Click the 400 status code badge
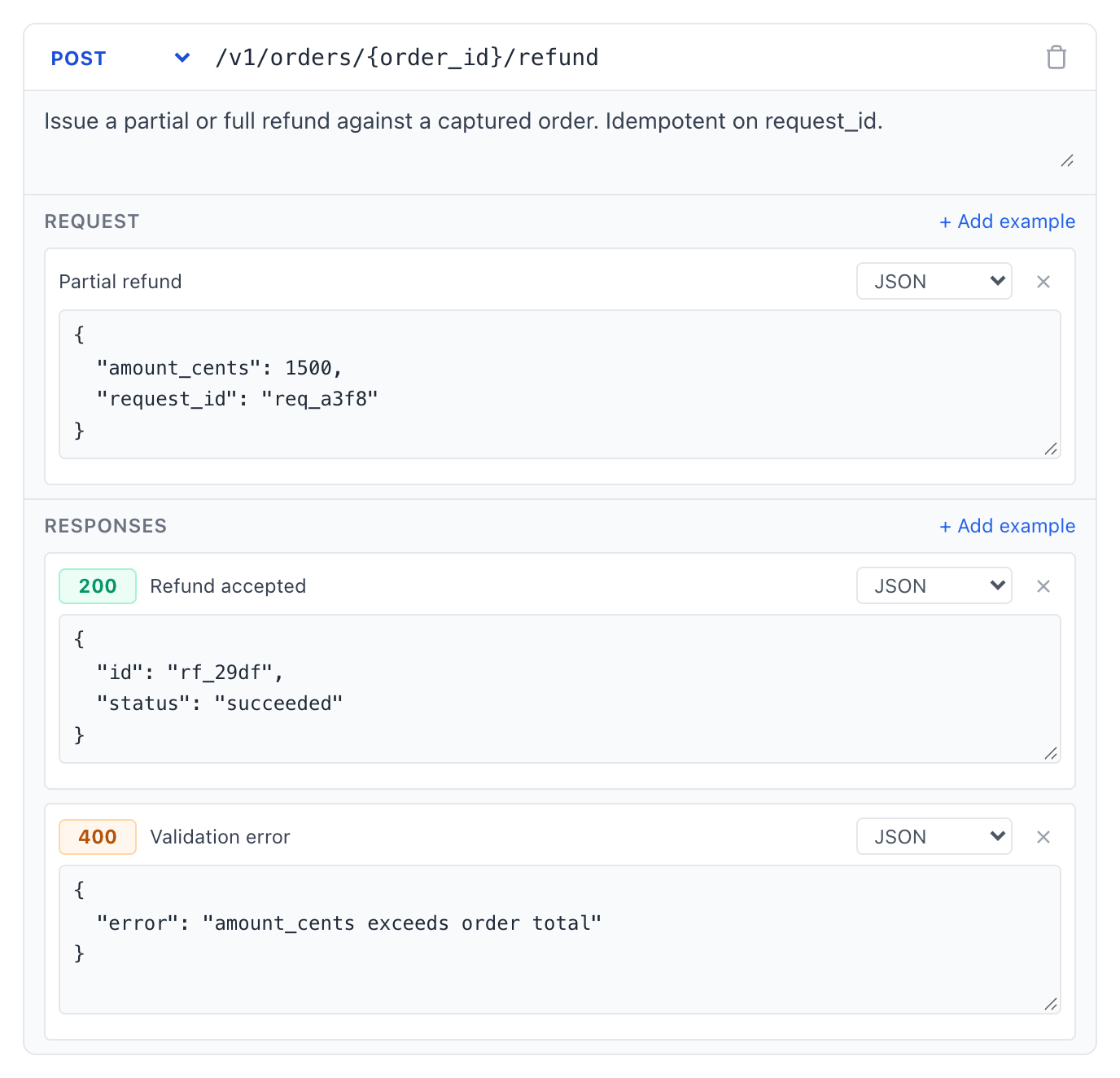 tap(98, 837)
